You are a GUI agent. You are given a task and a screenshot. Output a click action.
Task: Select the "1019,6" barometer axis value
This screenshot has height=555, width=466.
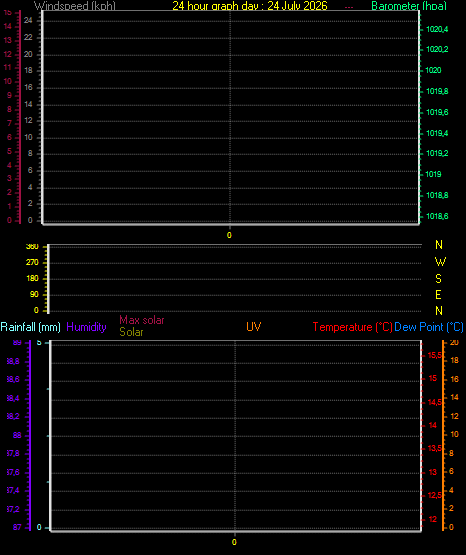pos(437,112)
